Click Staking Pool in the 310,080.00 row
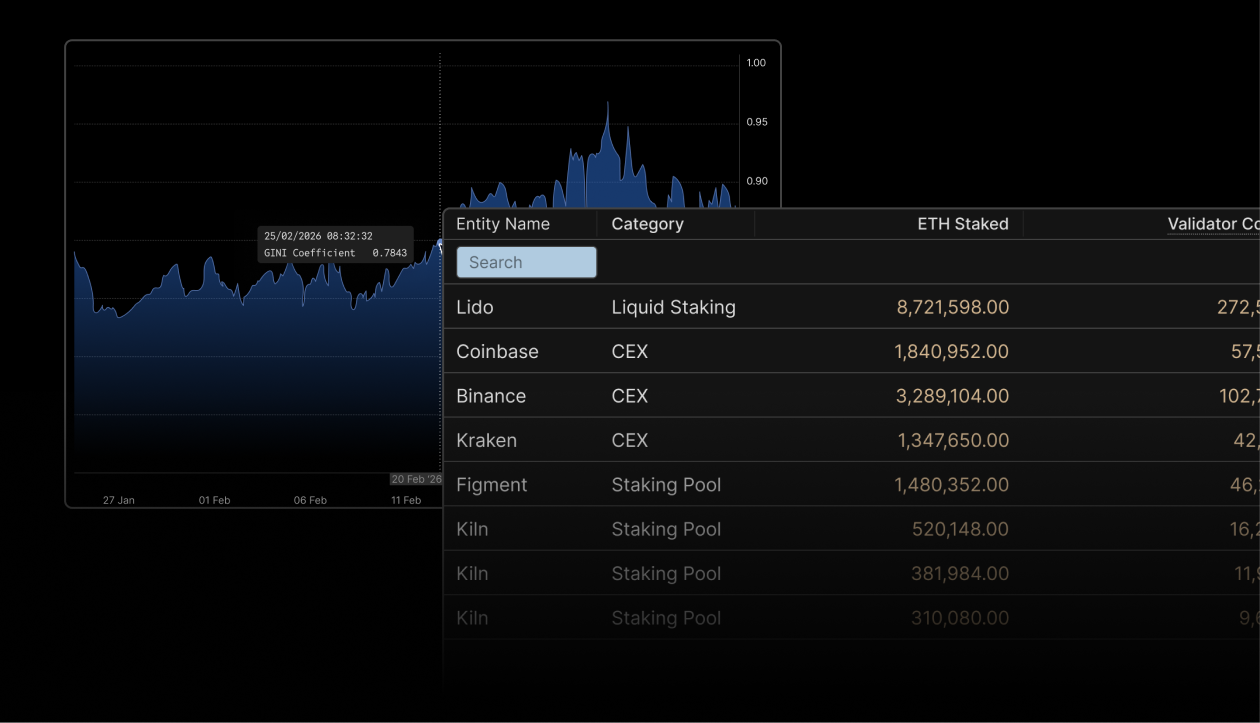This screenshot has width=1260, height=723. 666,618
